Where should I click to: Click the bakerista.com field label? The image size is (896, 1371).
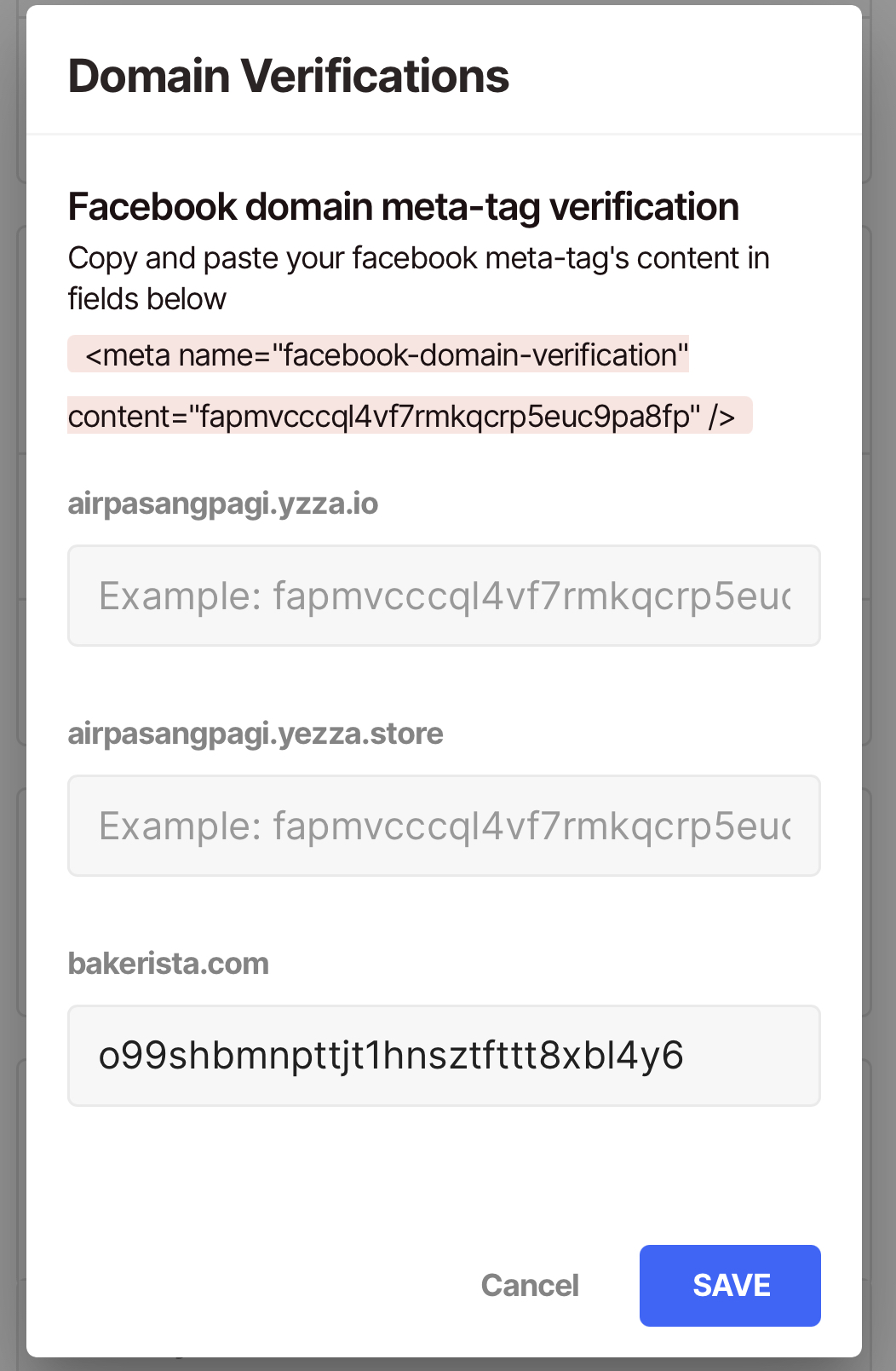pos(169,964)
